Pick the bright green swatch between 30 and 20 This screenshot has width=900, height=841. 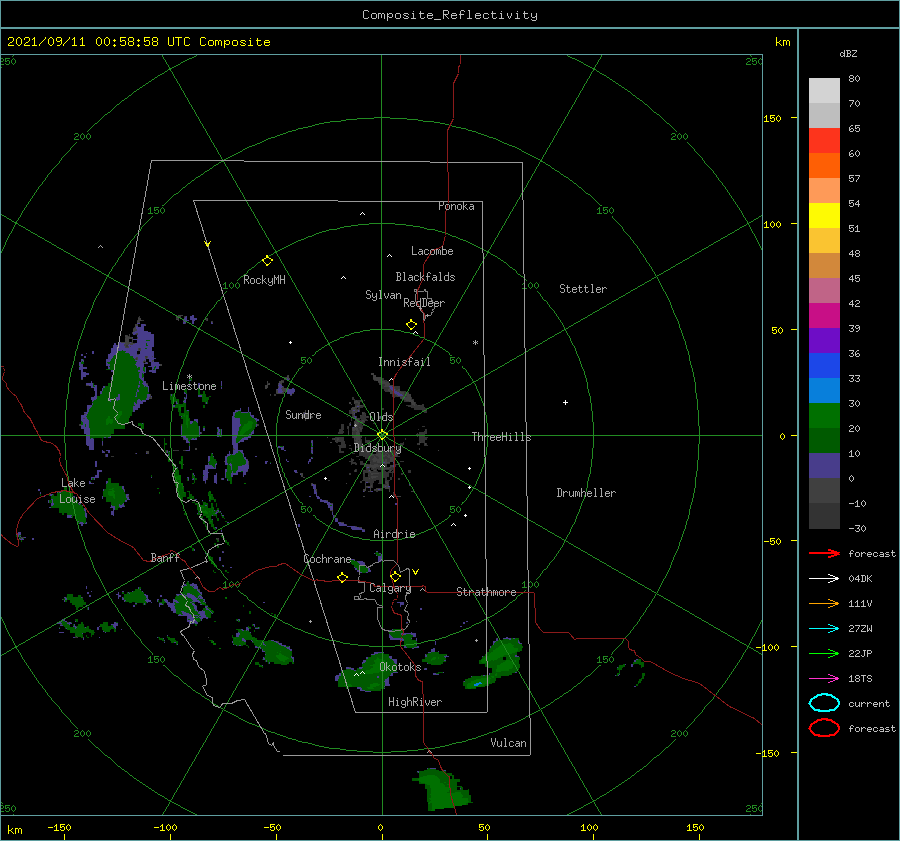tap(824, 416)
